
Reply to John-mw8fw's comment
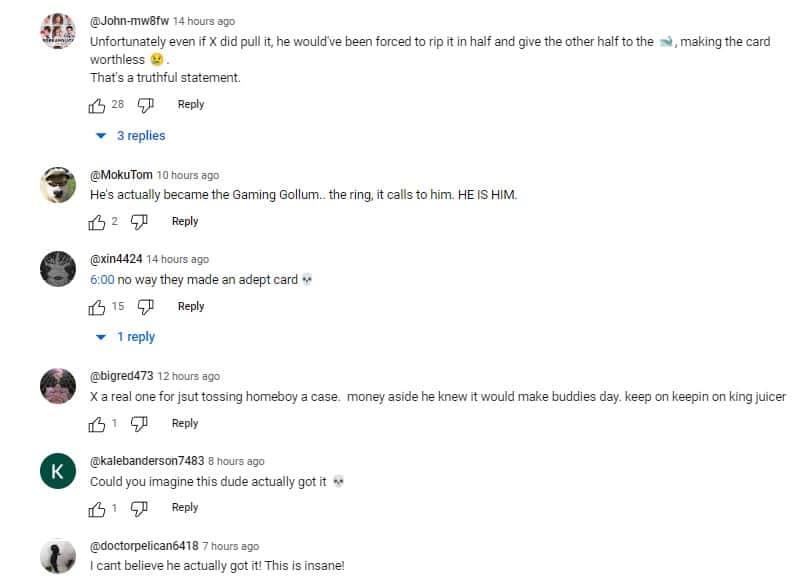pos(191,104)
